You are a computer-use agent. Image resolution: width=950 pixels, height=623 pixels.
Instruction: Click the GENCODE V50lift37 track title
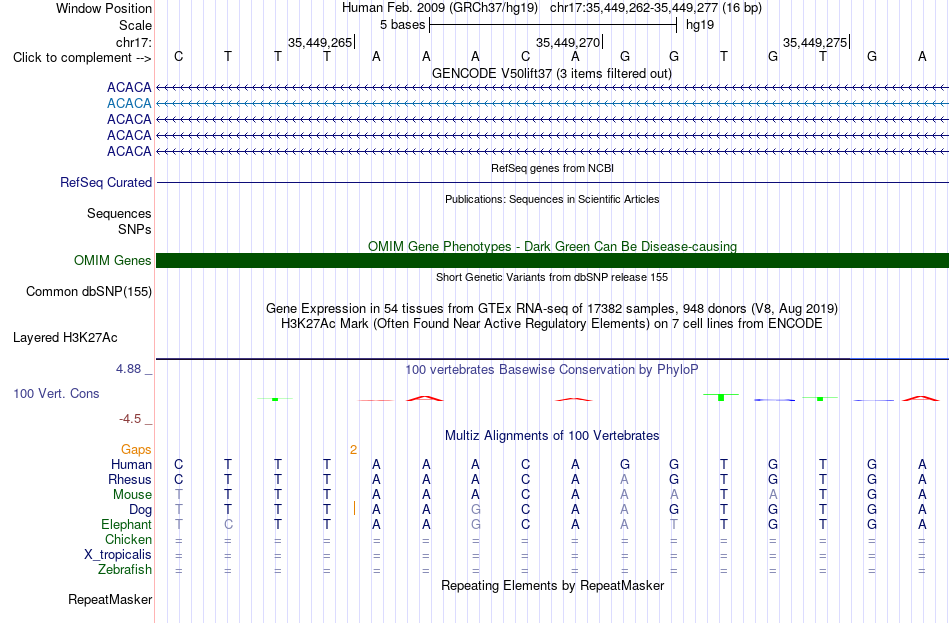(551, 73)
